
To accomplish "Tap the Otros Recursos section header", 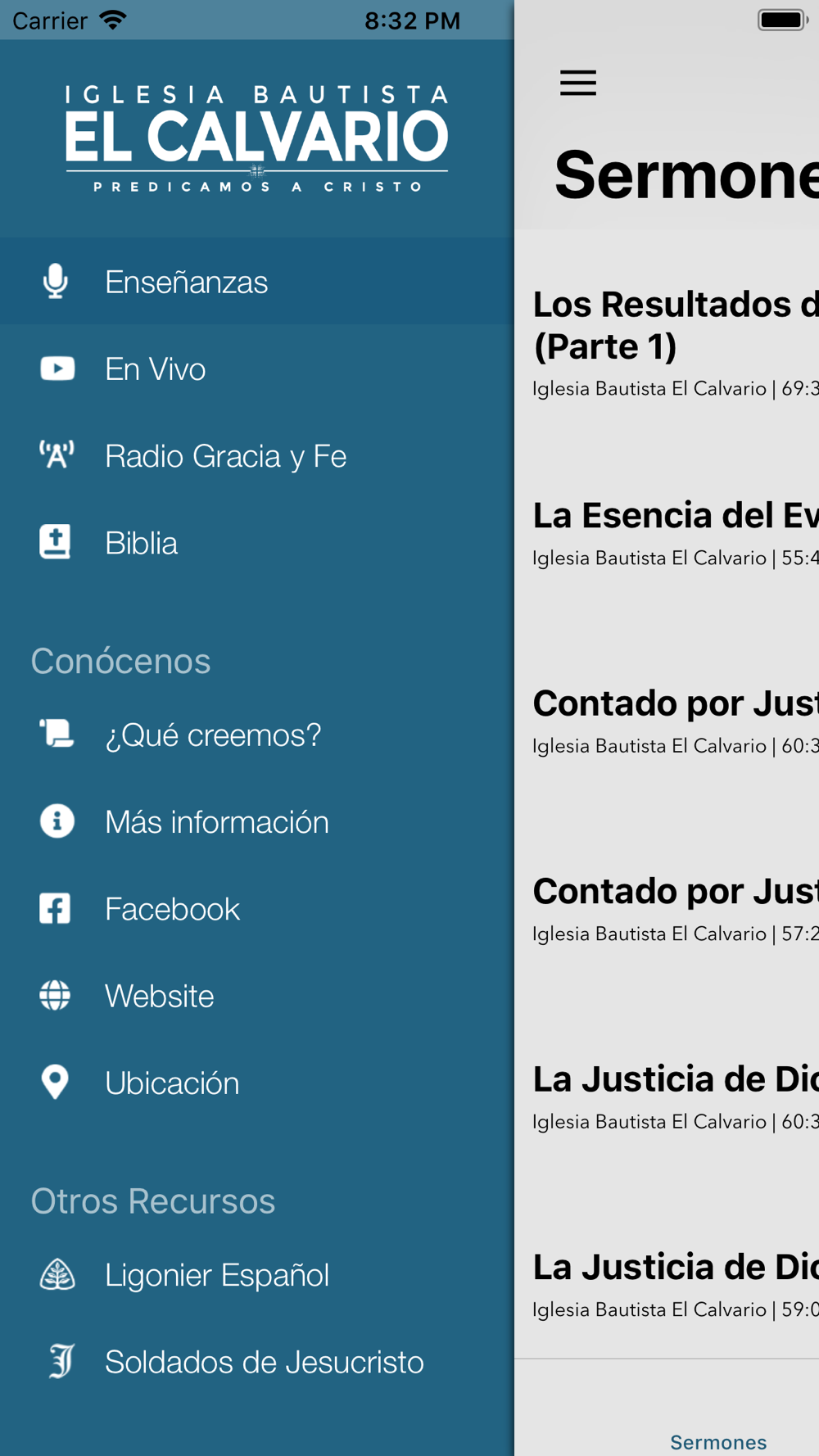I will 152,1201.
